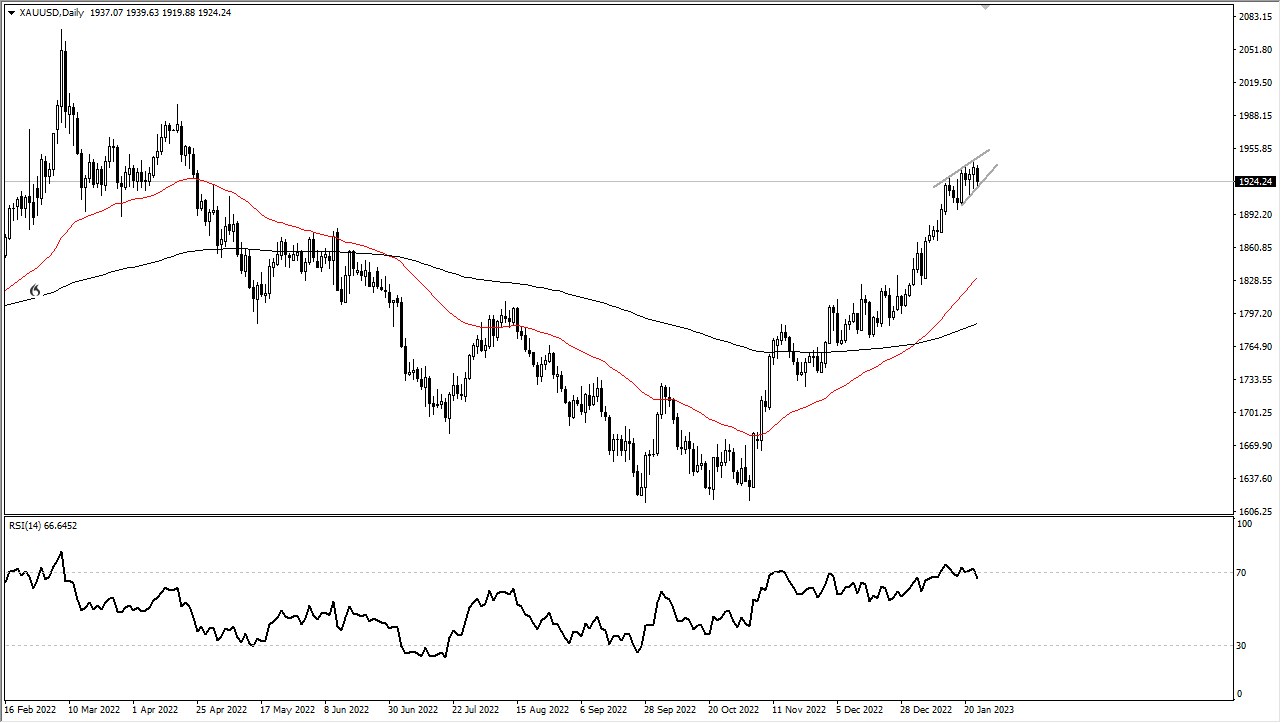Click the MetaTrader logo watermark on the chart

pyautogui.click(x=36, y=291)
